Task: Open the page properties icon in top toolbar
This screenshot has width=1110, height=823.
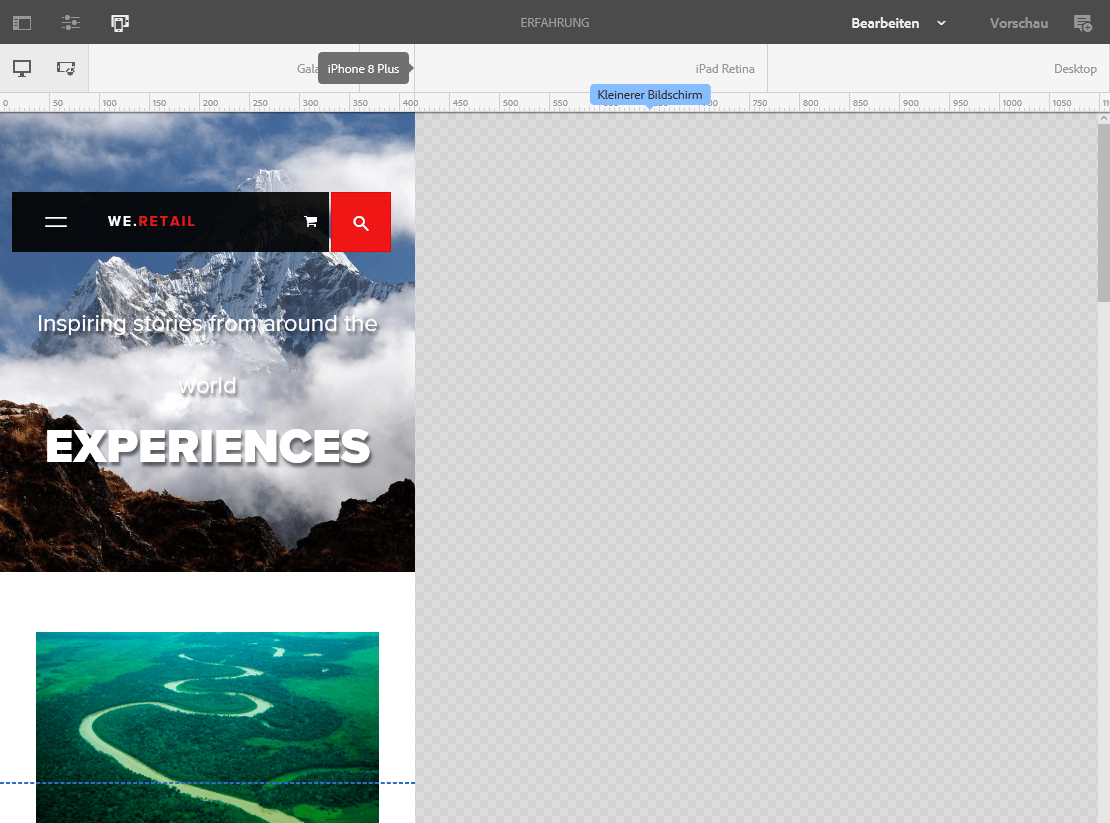Action: (70, 22)
